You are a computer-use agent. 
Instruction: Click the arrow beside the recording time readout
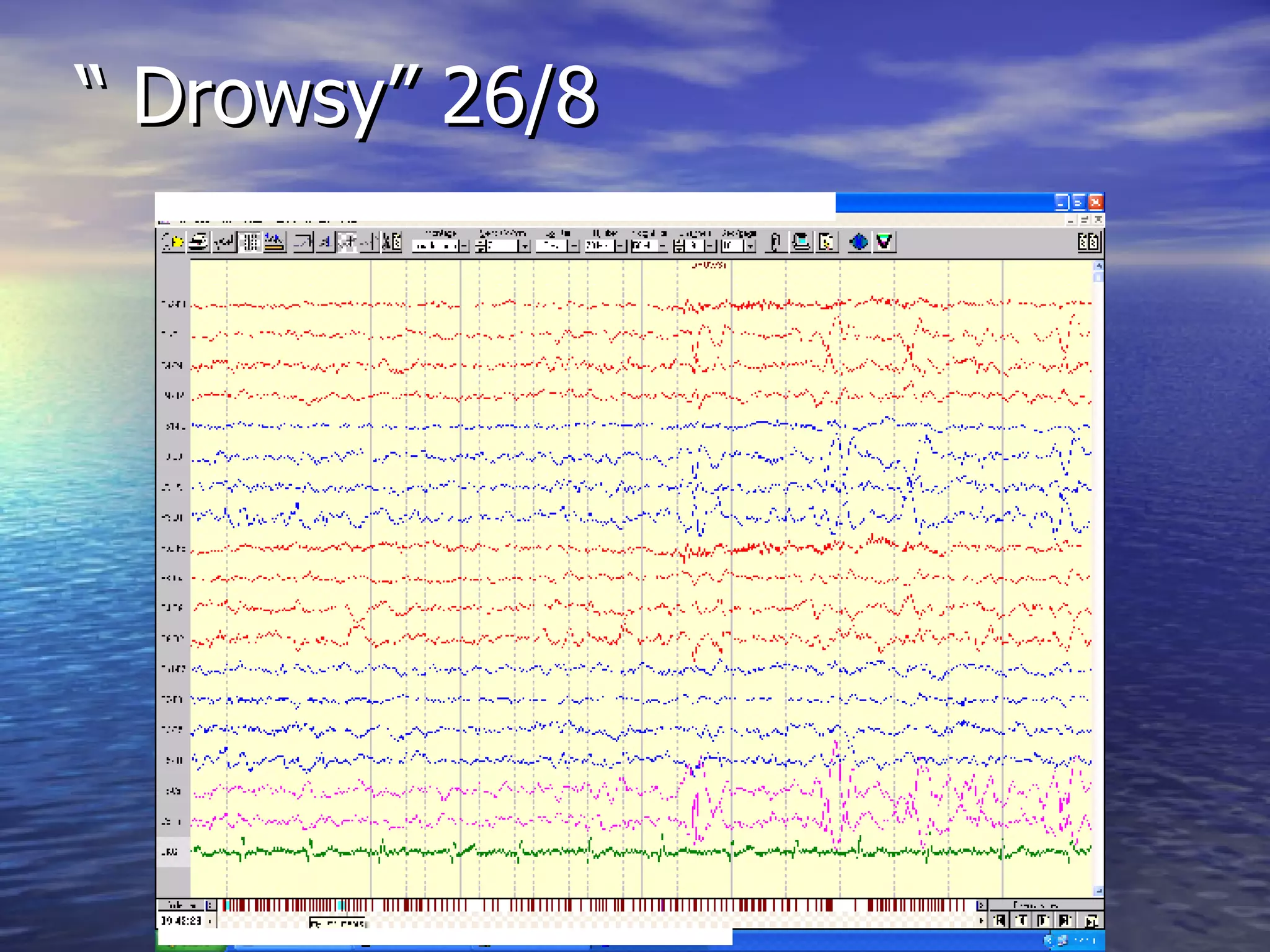pyautogui.click(x=210, y=921)
